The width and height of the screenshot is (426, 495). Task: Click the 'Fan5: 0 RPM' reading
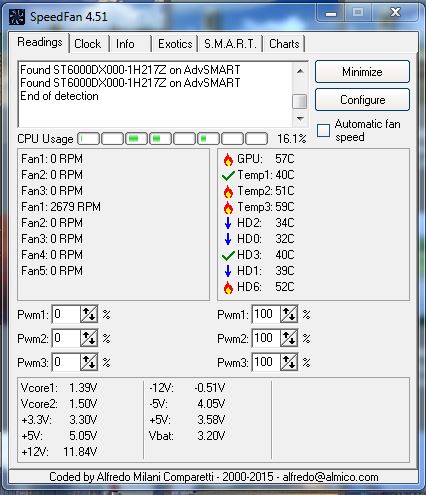point(52,271)
